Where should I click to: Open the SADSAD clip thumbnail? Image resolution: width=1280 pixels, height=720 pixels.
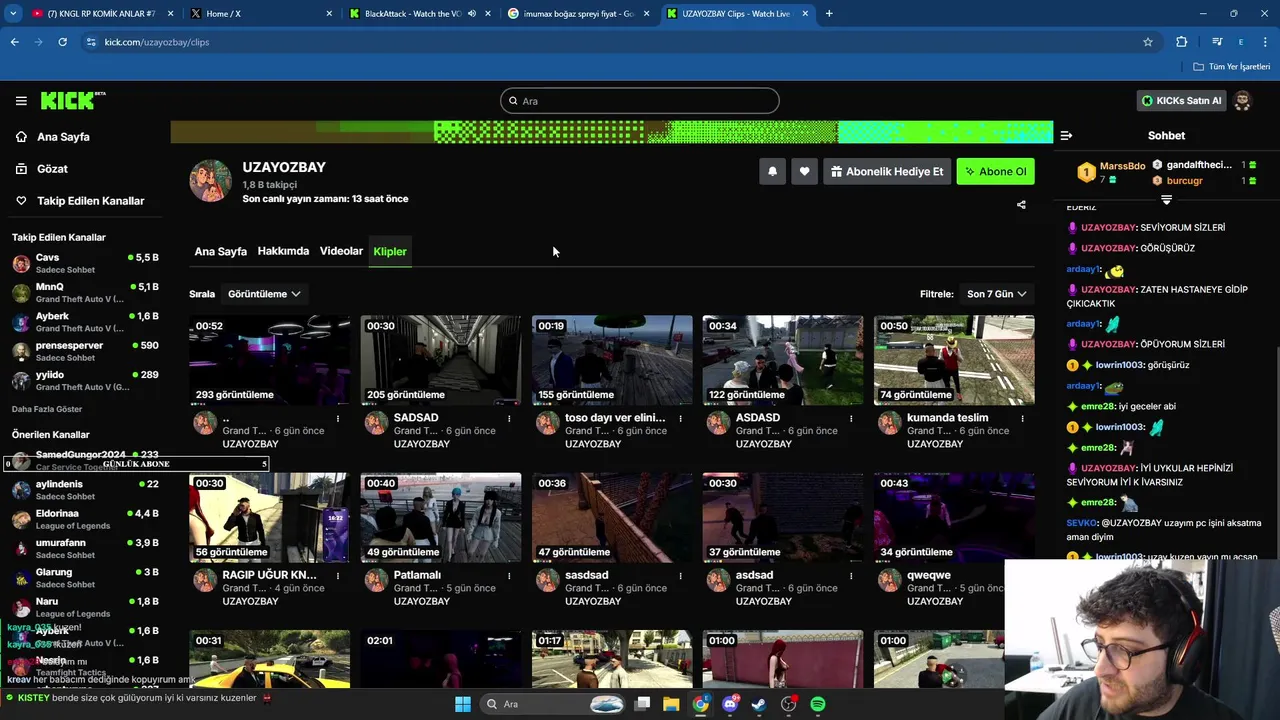(x=441, y=360)
